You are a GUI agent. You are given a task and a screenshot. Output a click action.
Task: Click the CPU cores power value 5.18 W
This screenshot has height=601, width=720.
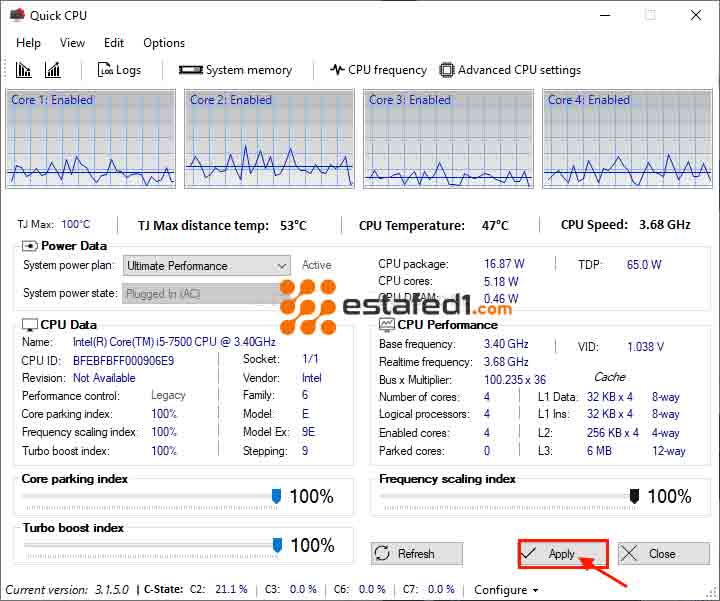click(501, 281)
